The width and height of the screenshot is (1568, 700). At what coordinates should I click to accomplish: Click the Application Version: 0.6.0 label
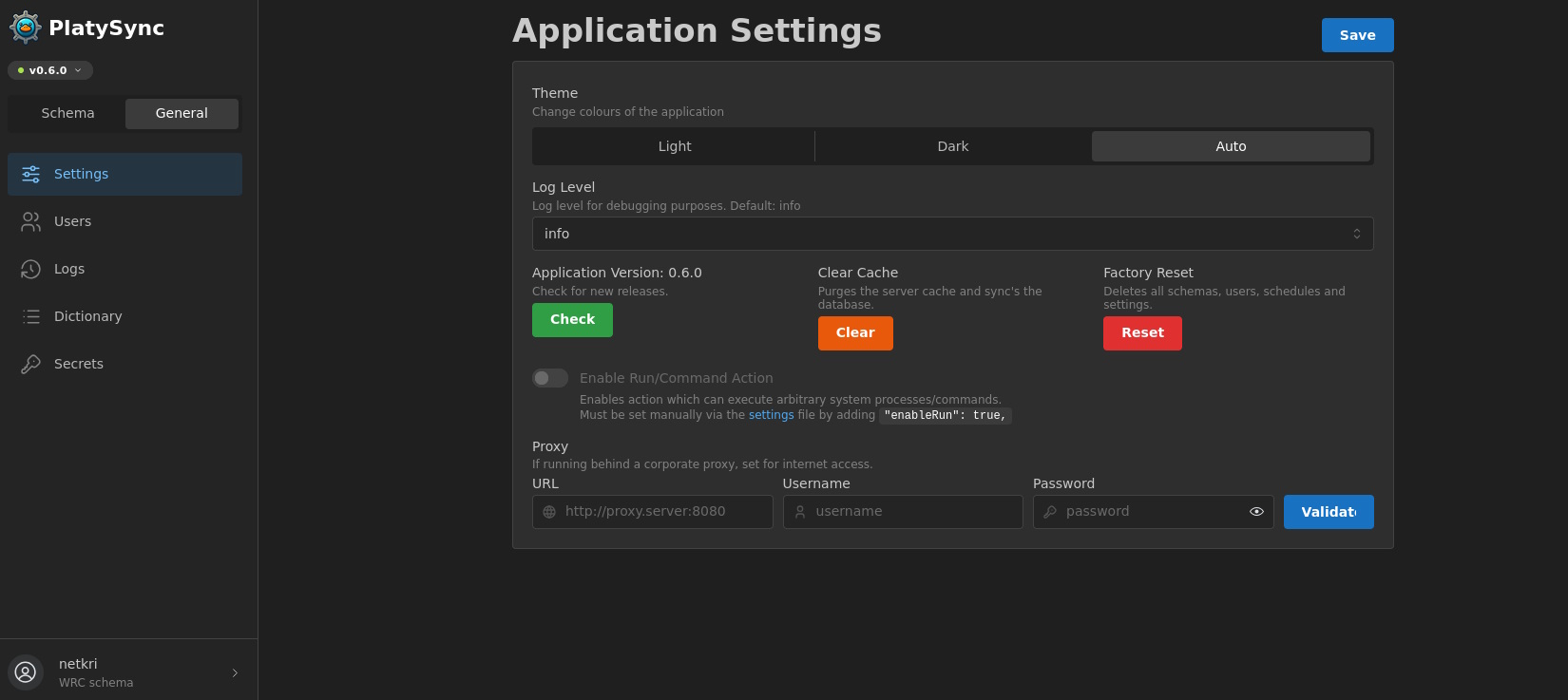tap(617, 273)
